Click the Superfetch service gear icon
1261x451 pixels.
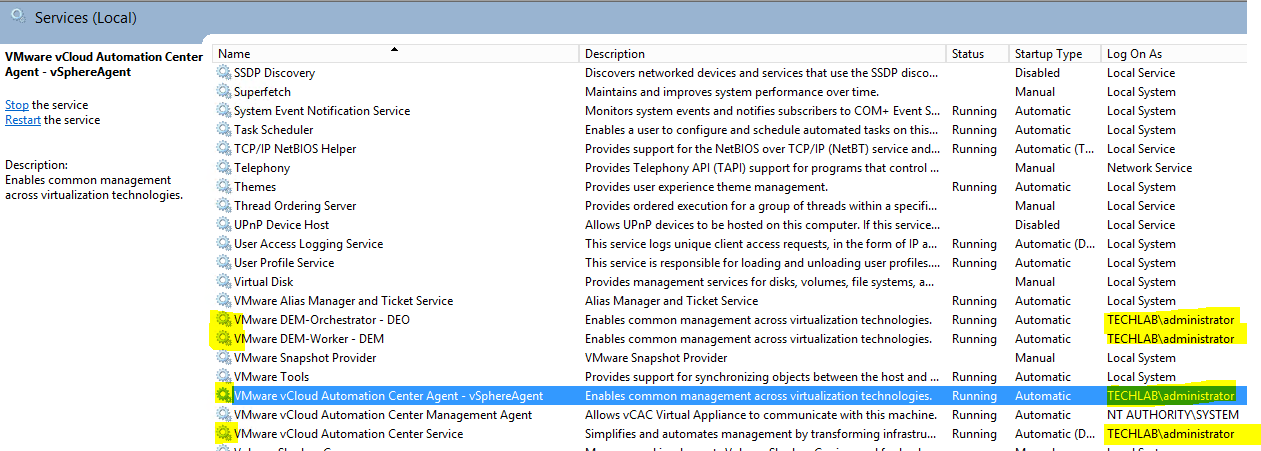click(223, 92)
